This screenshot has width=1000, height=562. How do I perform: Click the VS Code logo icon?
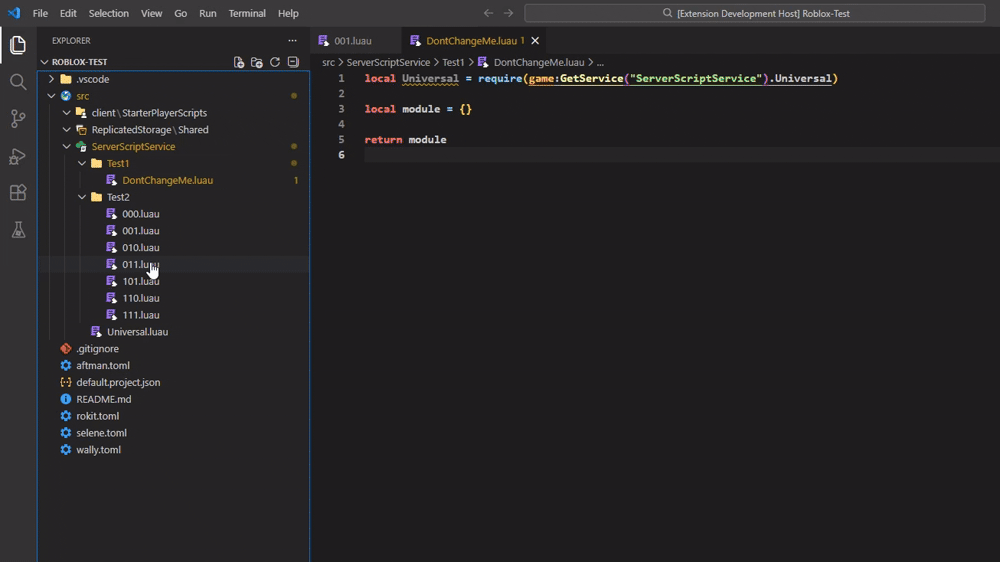tap(14, 13)
